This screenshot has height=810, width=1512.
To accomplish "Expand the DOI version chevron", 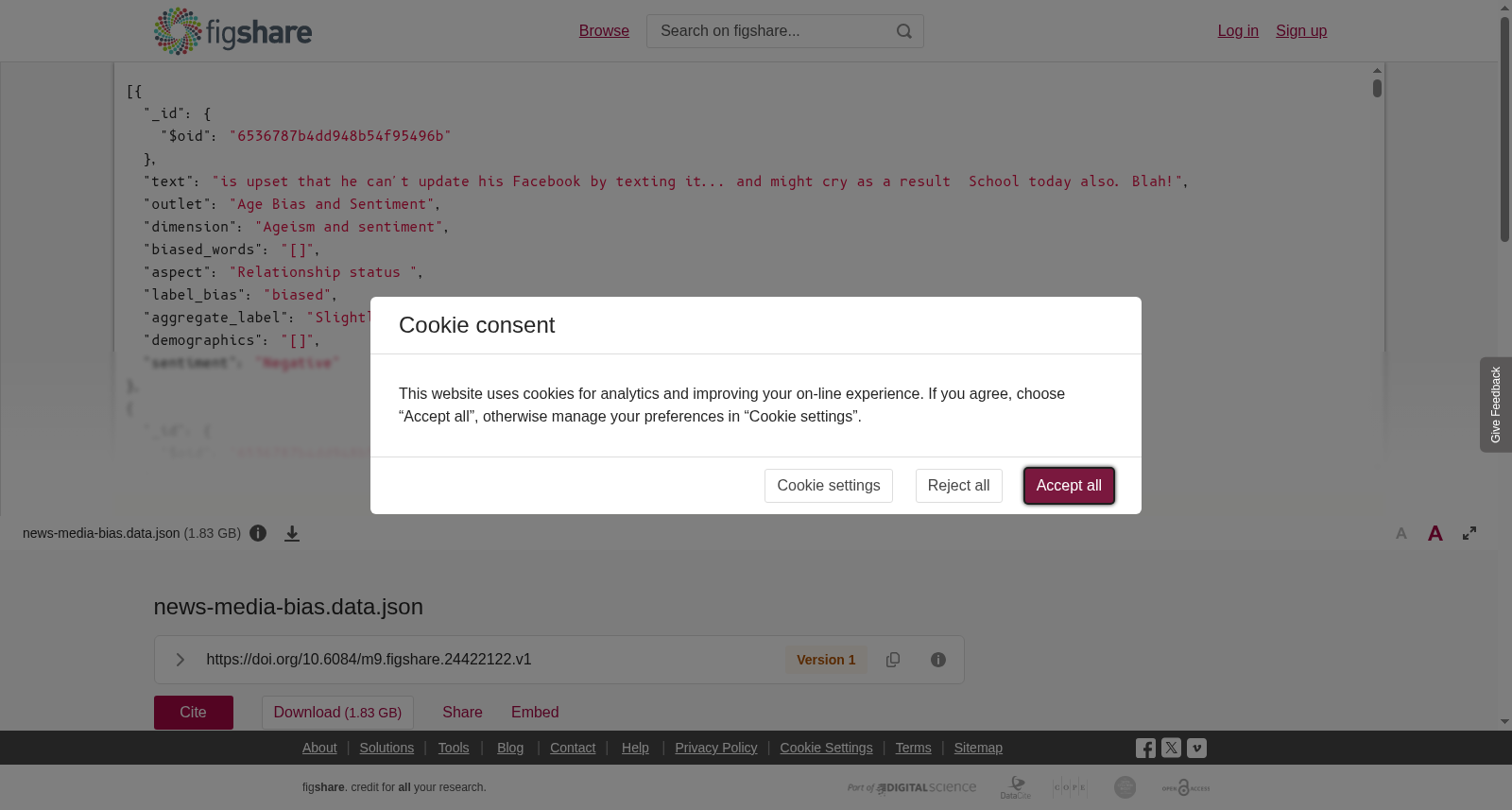I will 180,660.
